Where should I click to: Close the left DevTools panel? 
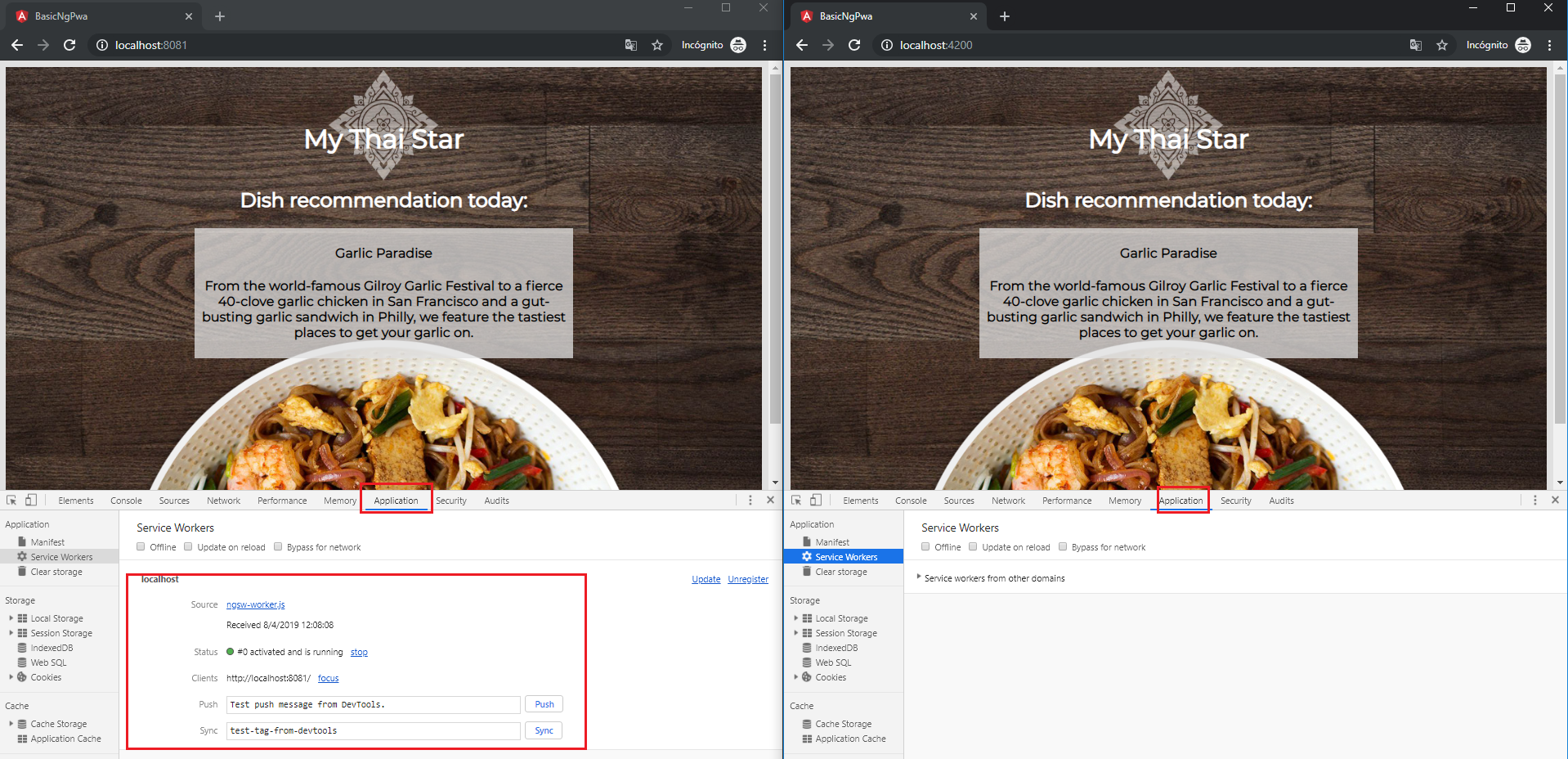[770, 500]
